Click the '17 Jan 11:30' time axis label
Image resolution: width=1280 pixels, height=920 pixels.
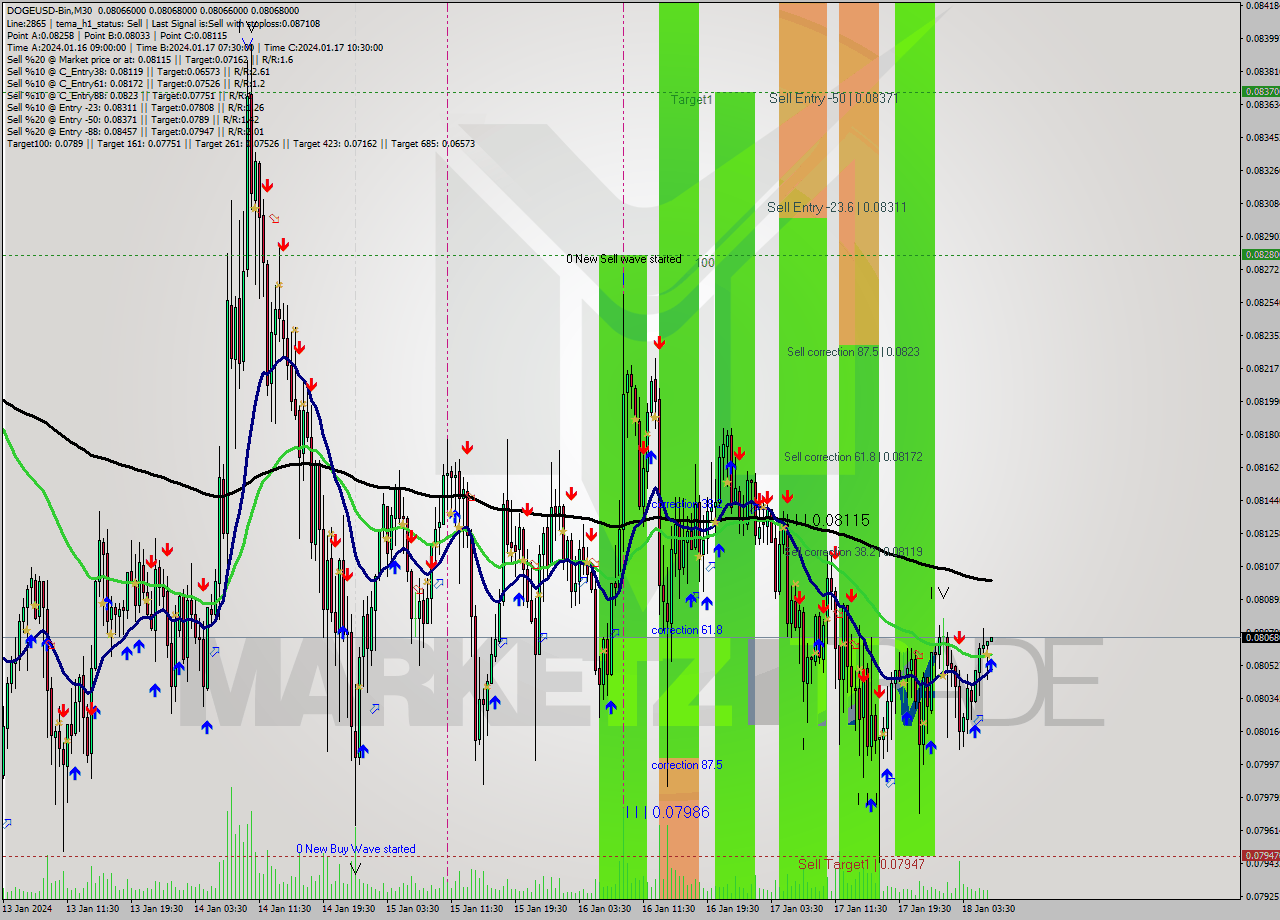860,909
